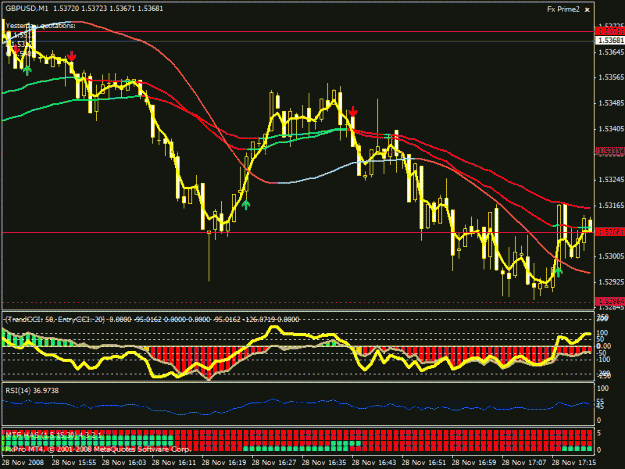The image size is (625, 469).
Task: Click the red sell arrow above the 16:43 candle
Action: [353, 111]
